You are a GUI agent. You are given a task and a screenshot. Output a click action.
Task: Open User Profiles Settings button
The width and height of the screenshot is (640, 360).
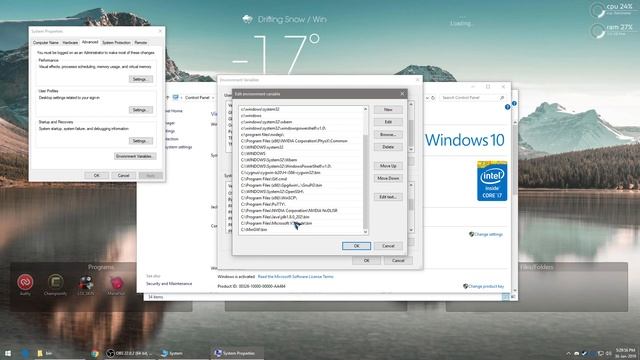[x=141, y=110]
